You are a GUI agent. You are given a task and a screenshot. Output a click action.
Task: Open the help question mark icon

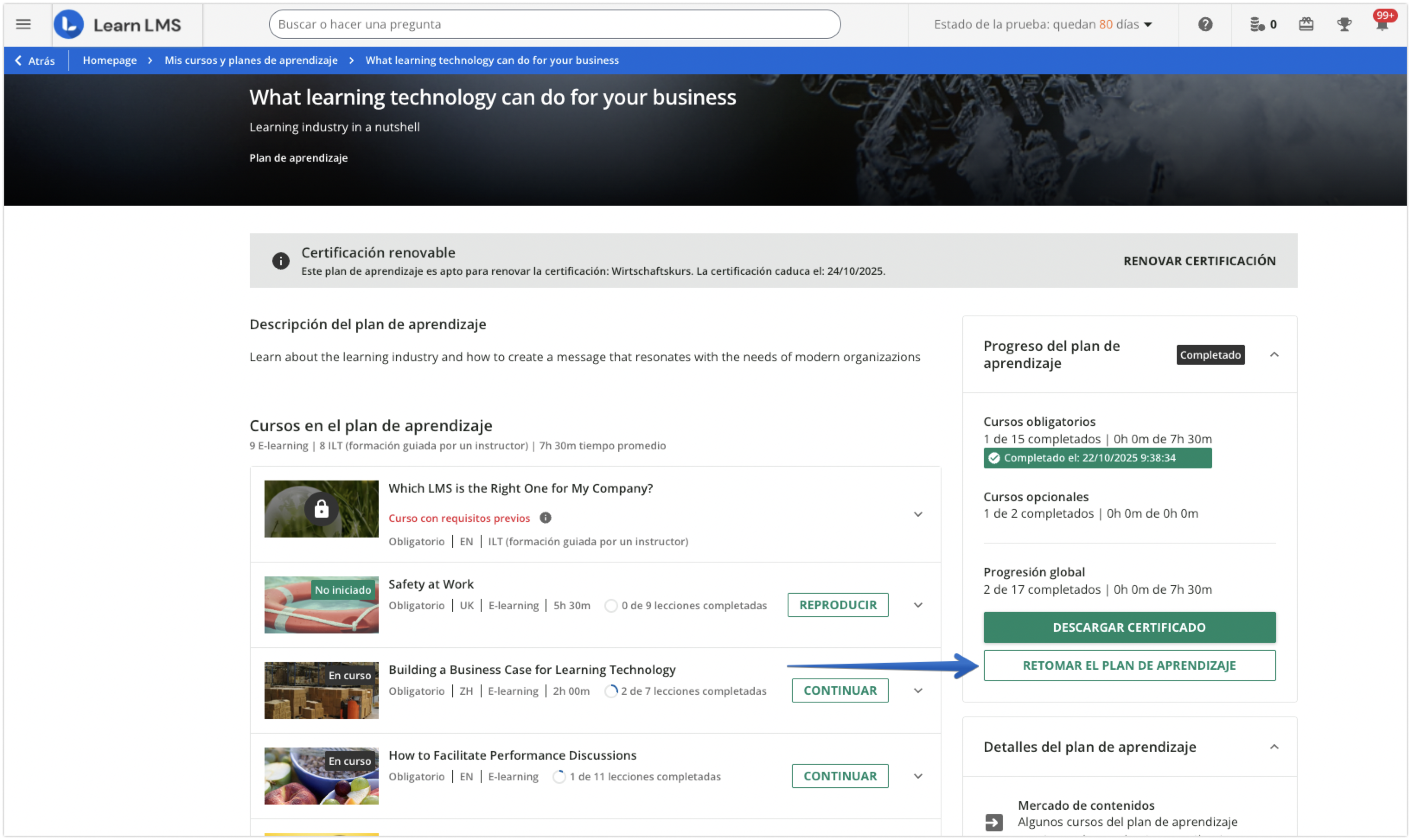coord(1205,24)
